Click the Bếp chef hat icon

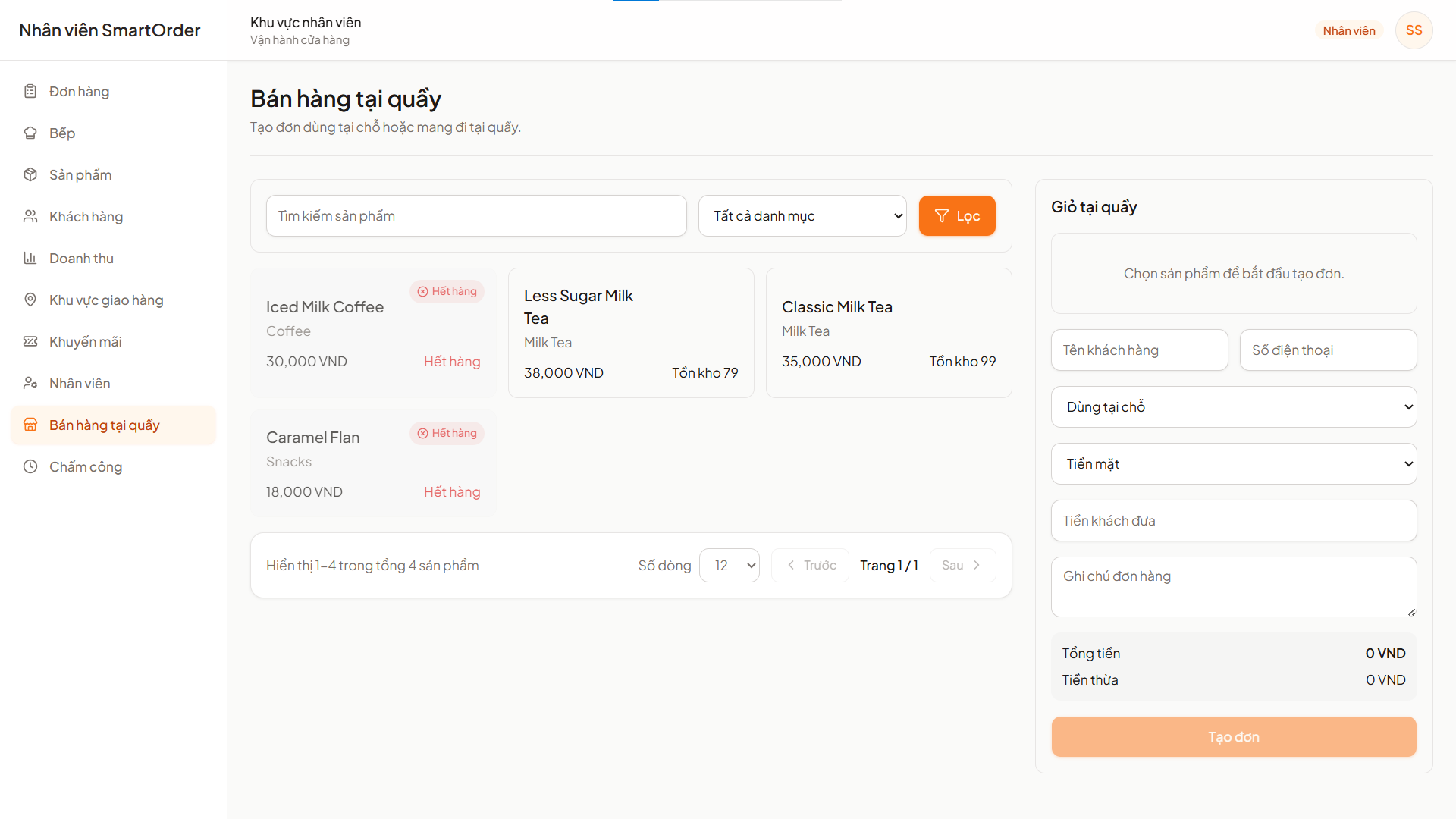pos(30,133)
